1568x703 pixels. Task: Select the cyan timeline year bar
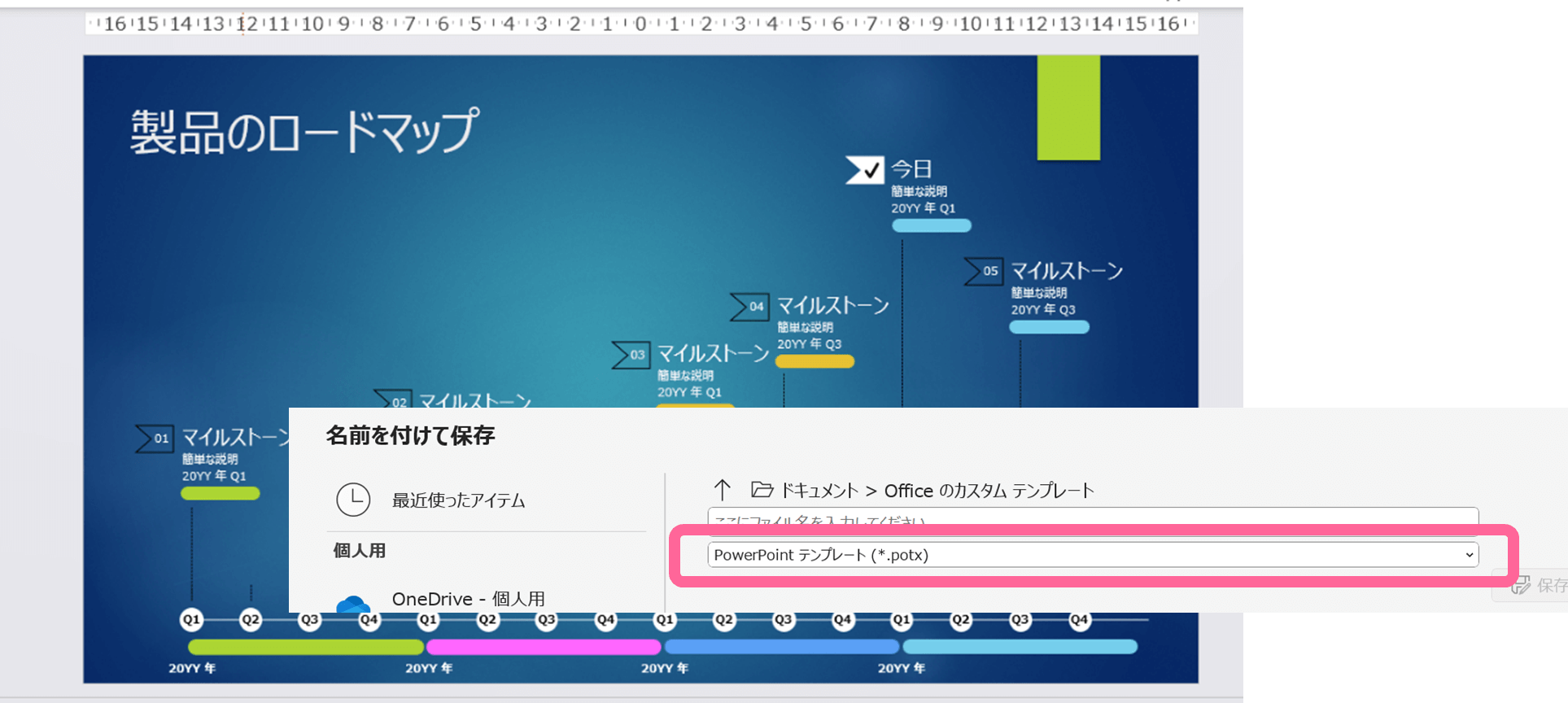[1020, 647]
